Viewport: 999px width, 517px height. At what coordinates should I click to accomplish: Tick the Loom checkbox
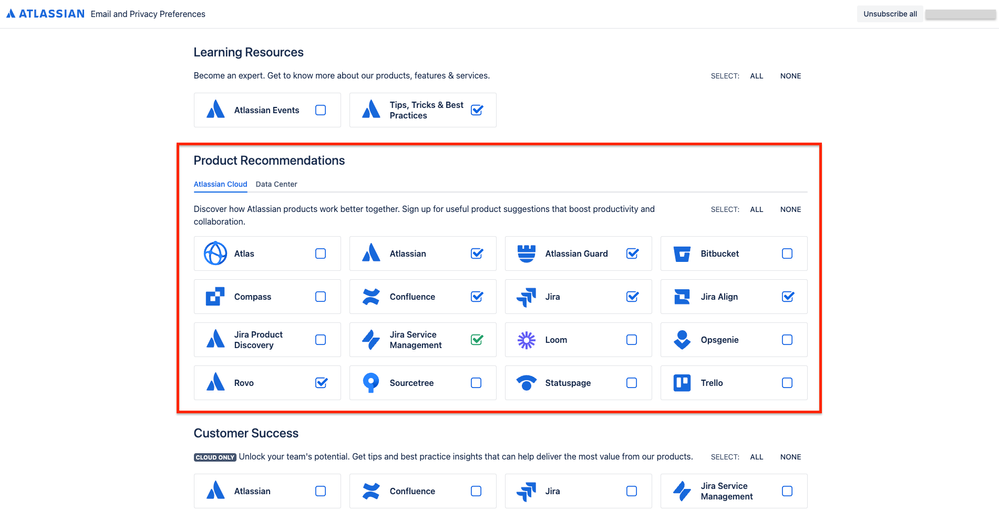coord(631,340)
